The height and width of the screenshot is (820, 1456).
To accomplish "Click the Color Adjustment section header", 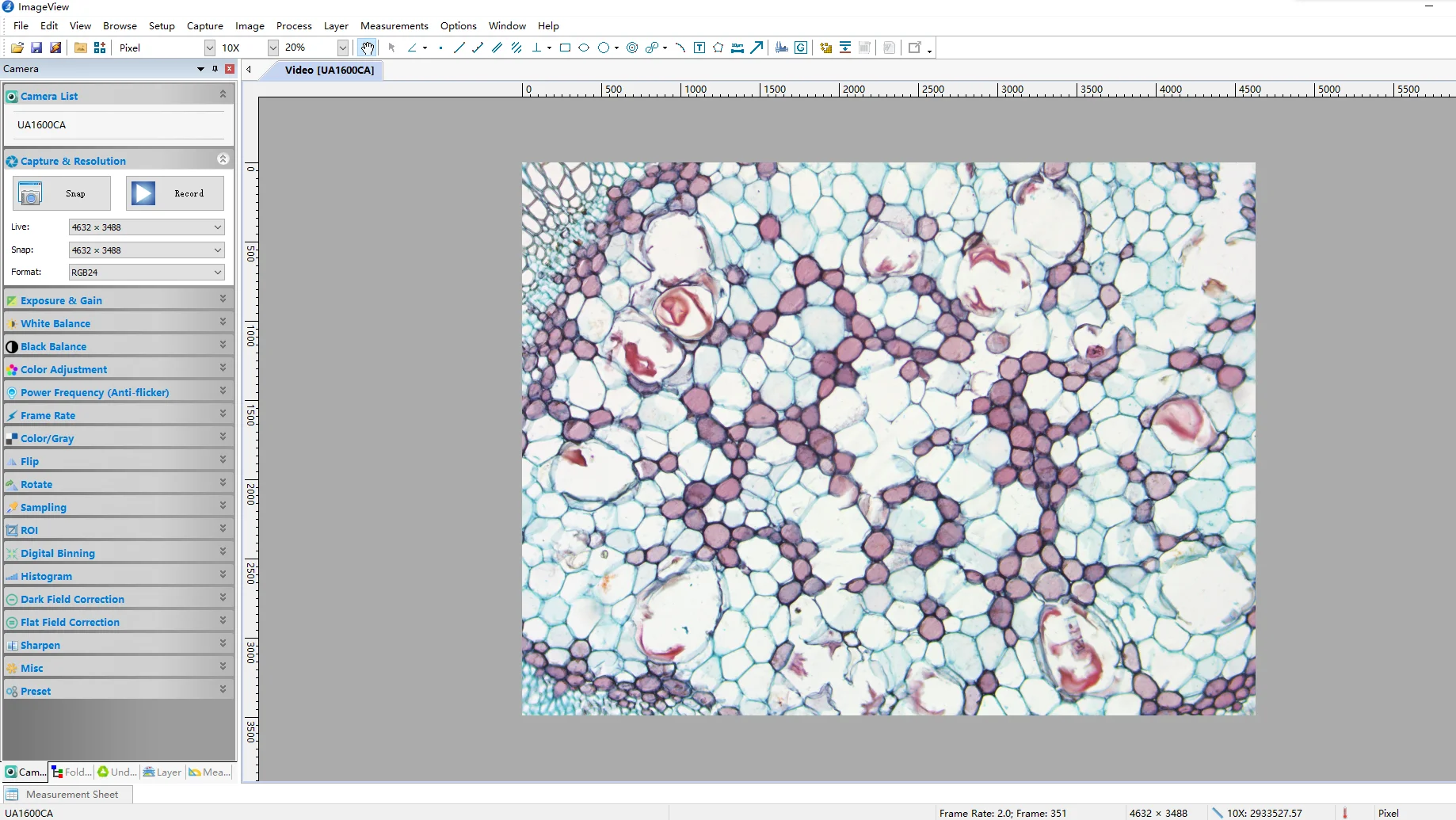I will click(x=119, y=369).
